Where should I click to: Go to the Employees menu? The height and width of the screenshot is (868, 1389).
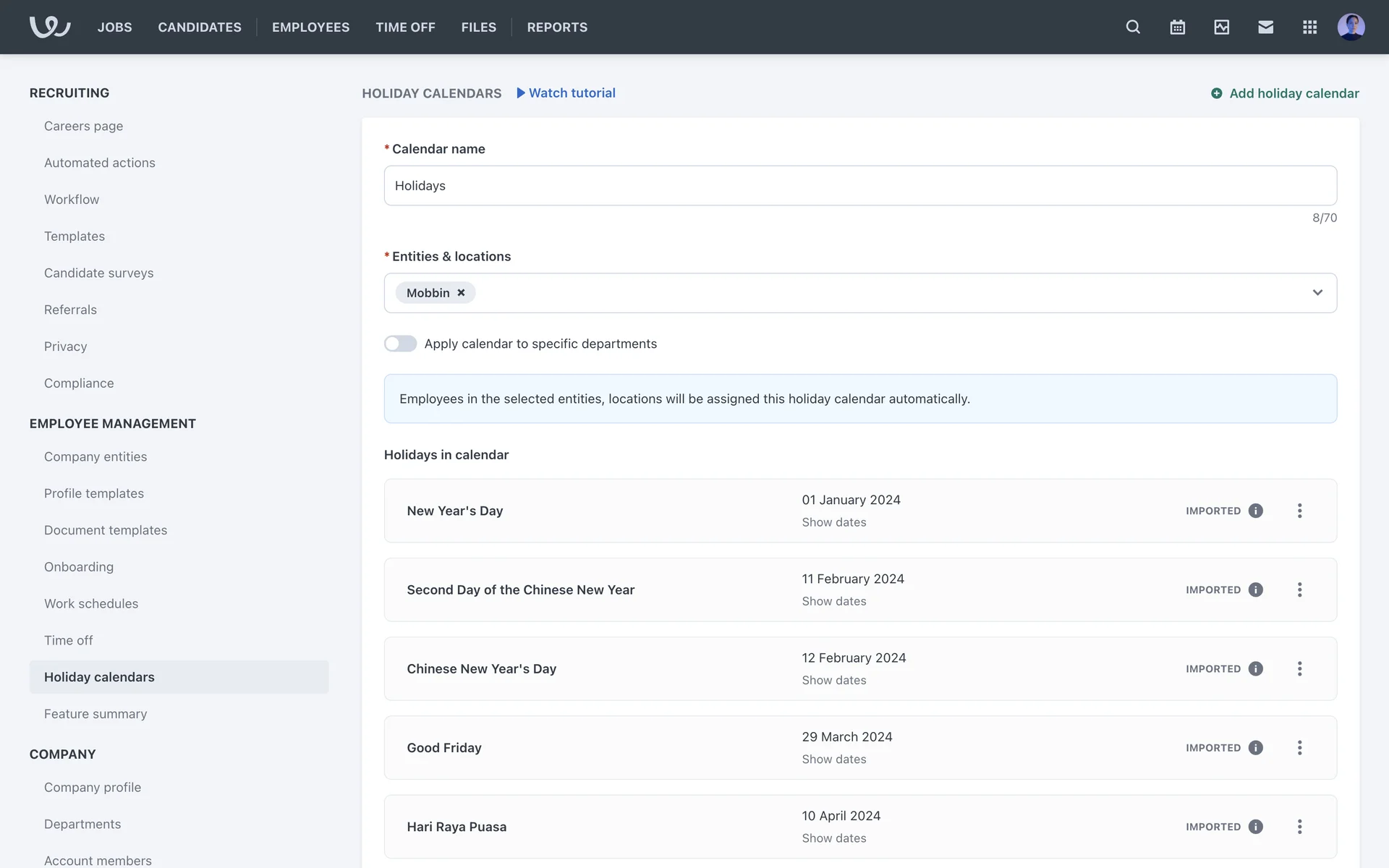310,27
